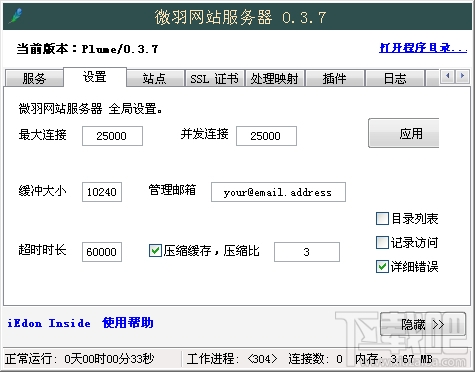Open the 插件 tab
This screenshot has height=372, width=475.
point(335,79)
